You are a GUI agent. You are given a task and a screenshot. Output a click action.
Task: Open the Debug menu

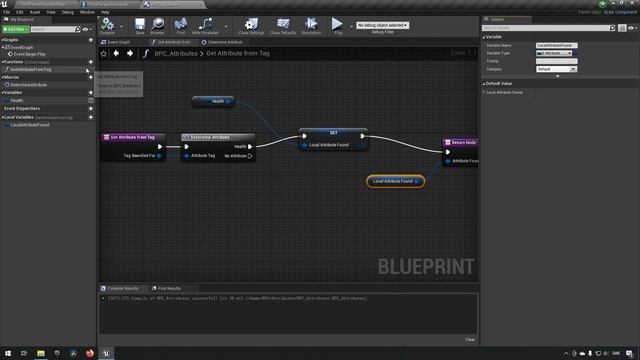tap(68, 12)
